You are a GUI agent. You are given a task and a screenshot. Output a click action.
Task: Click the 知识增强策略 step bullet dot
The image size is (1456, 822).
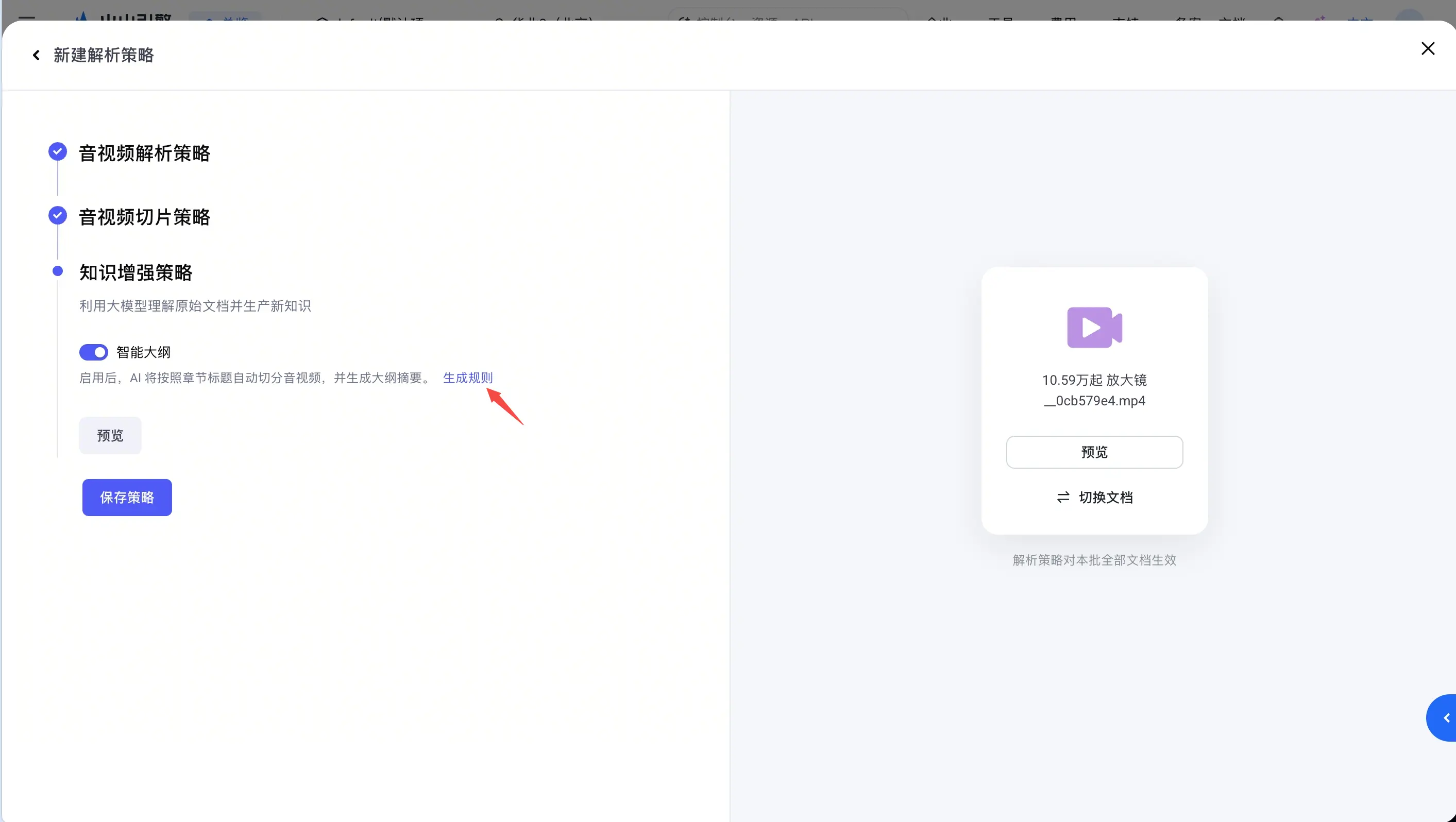(x=58, y=271)
